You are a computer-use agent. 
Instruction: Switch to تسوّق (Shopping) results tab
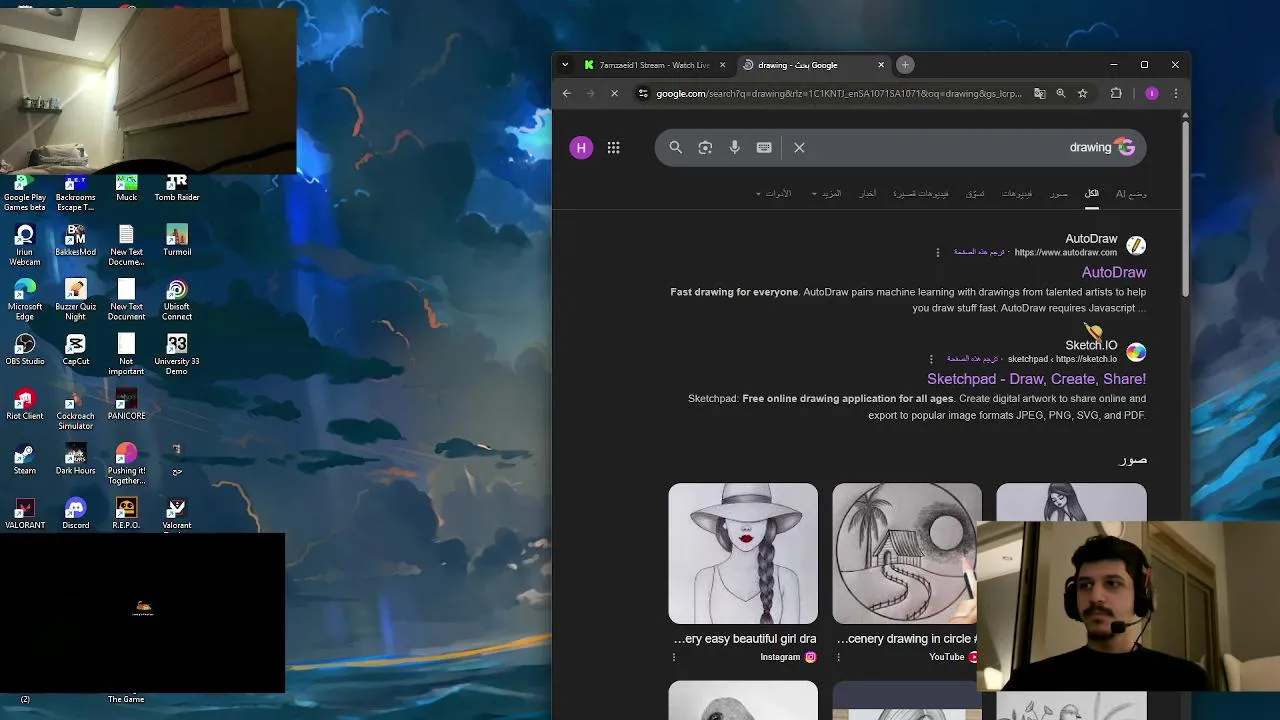pos(975,194)
